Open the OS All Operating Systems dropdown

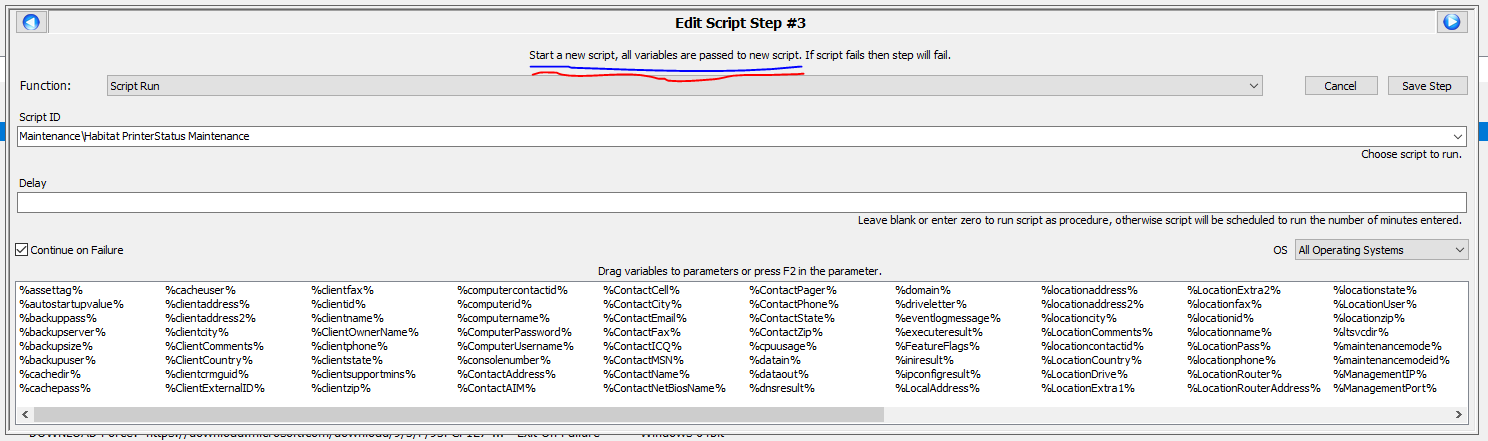coord(1381,250)
